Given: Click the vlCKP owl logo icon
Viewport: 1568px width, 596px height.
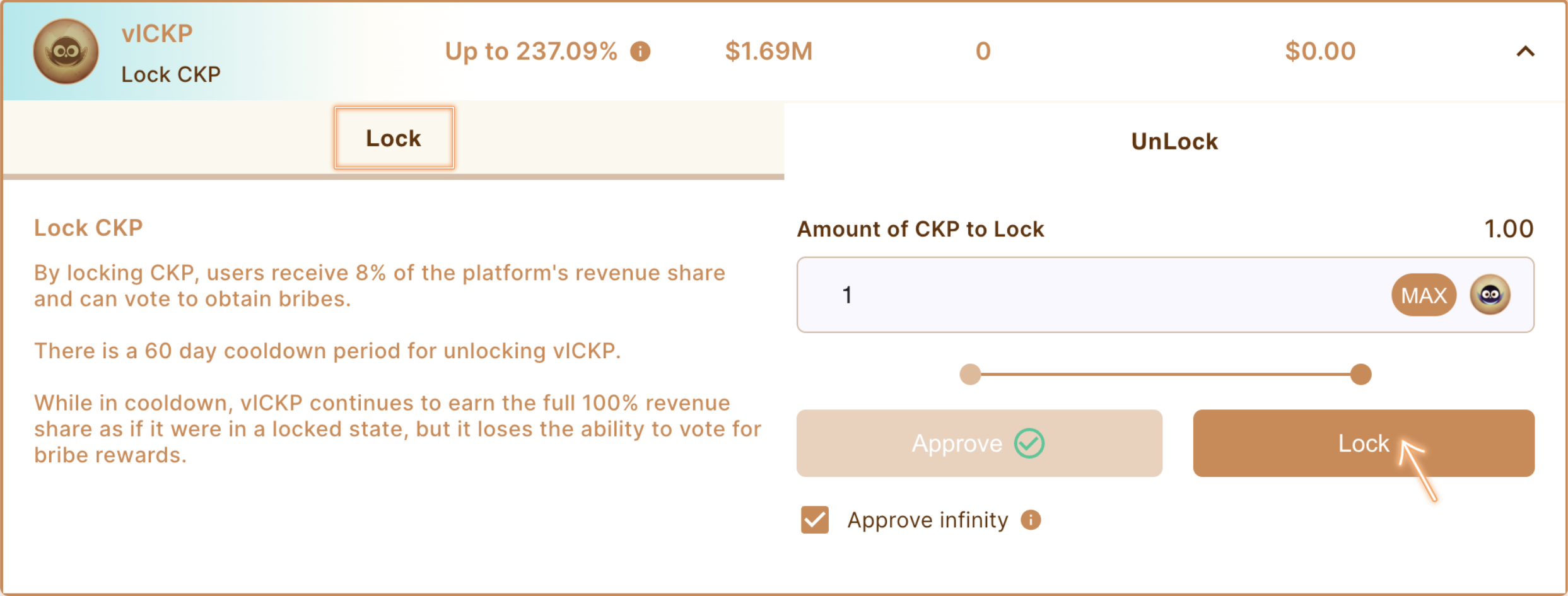Looking at the screenshot, I should 66,52.
